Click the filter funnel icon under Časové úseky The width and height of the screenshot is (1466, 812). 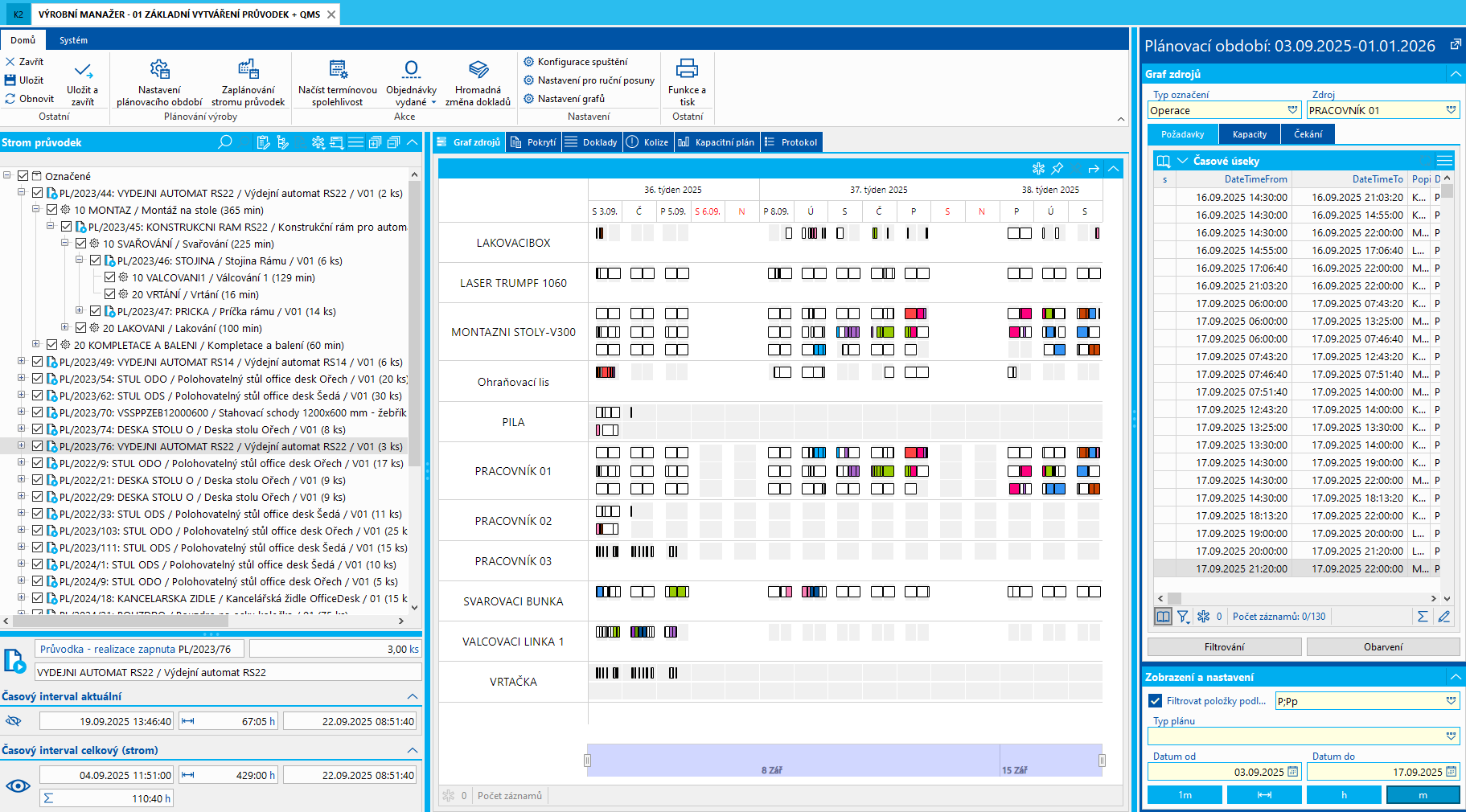(x=1183, y=617)
